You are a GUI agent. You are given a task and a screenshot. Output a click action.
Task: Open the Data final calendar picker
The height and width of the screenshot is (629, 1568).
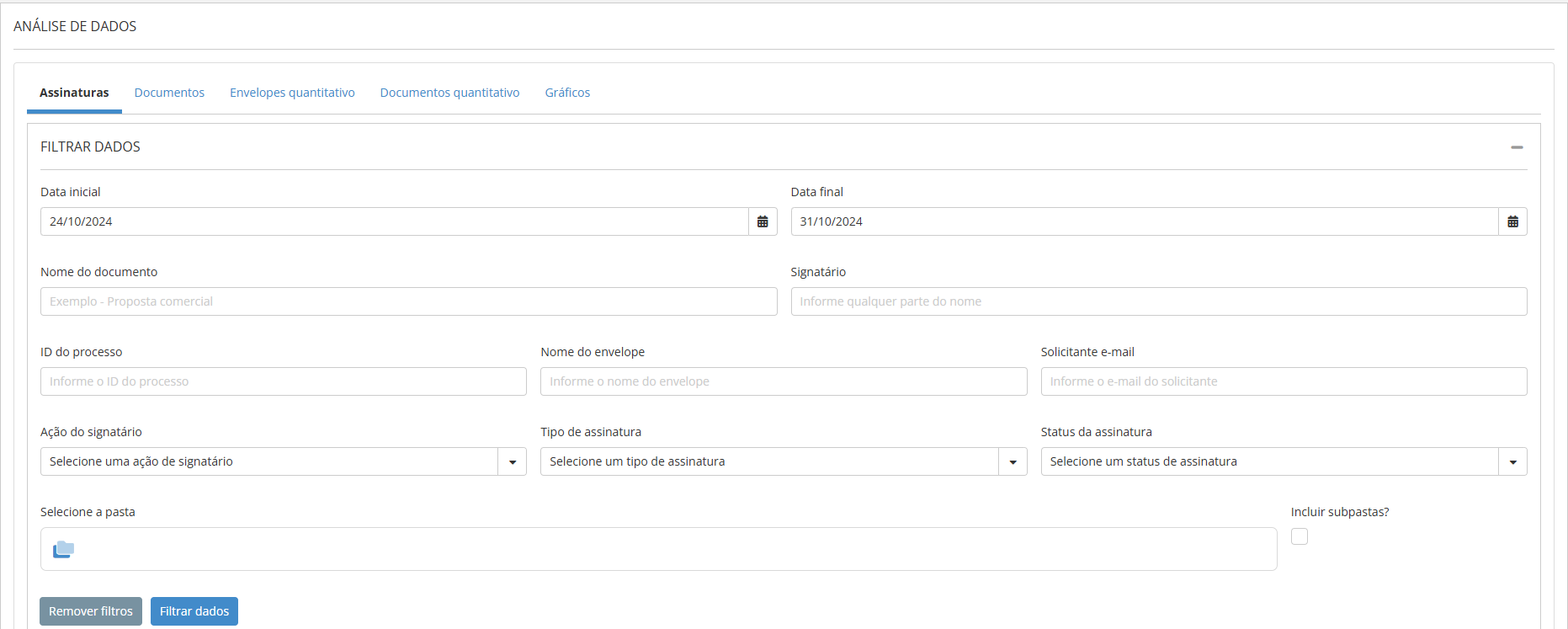point(1512,221)
